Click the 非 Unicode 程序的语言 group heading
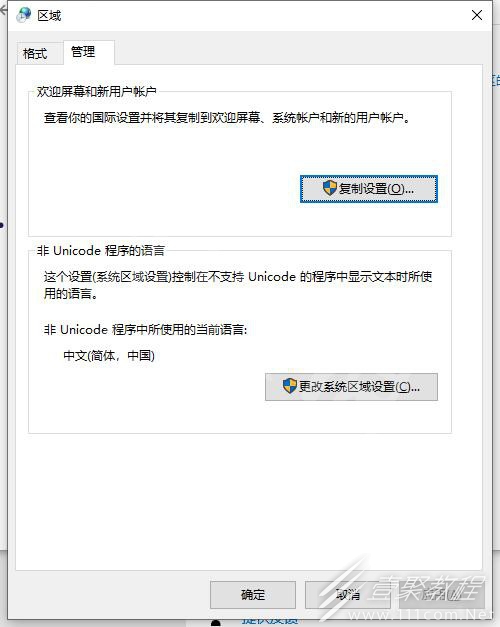The width and height of the screenshot is (500, 627). pyautogui.click(x=101, y=251)
